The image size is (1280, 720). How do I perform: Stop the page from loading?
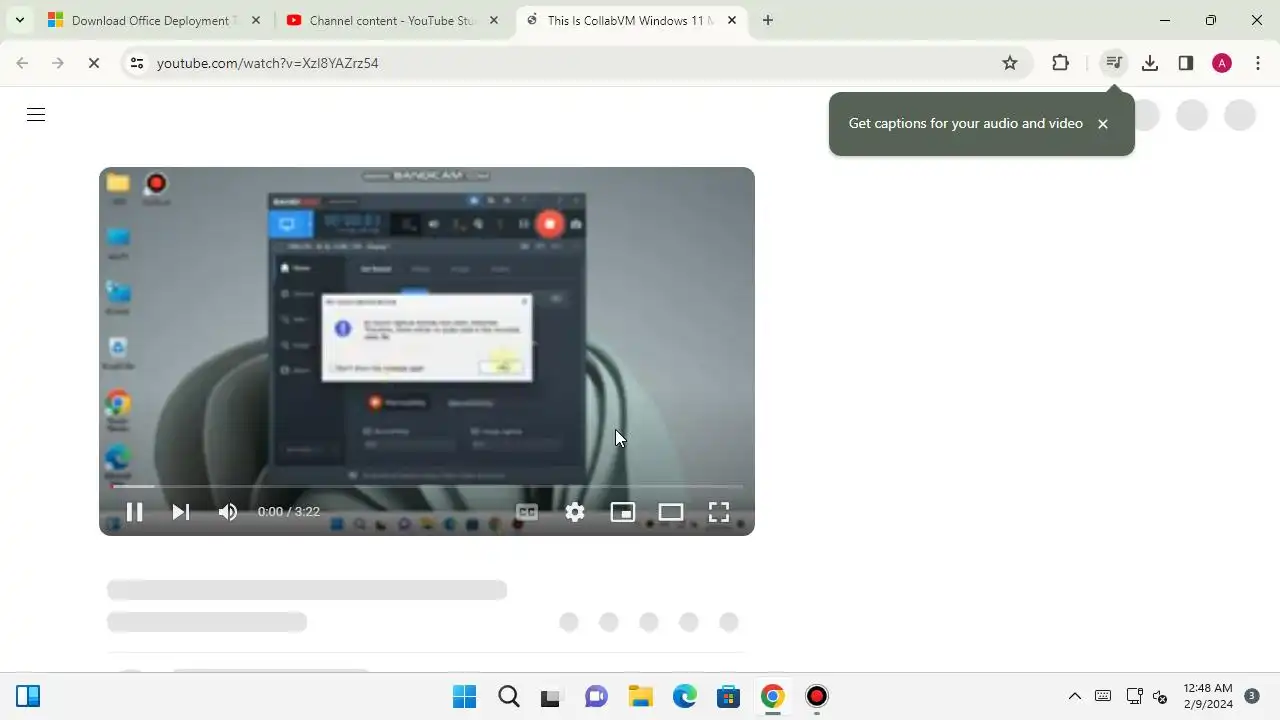[x=94, y=63]
